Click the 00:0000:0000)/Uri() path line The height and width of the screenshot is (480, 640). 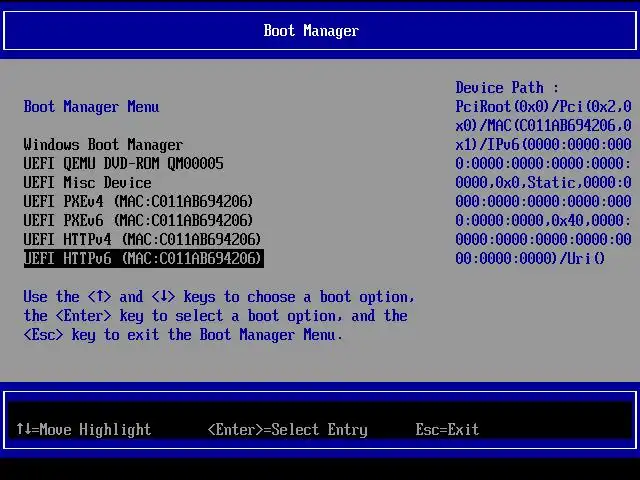coord(530,258)
